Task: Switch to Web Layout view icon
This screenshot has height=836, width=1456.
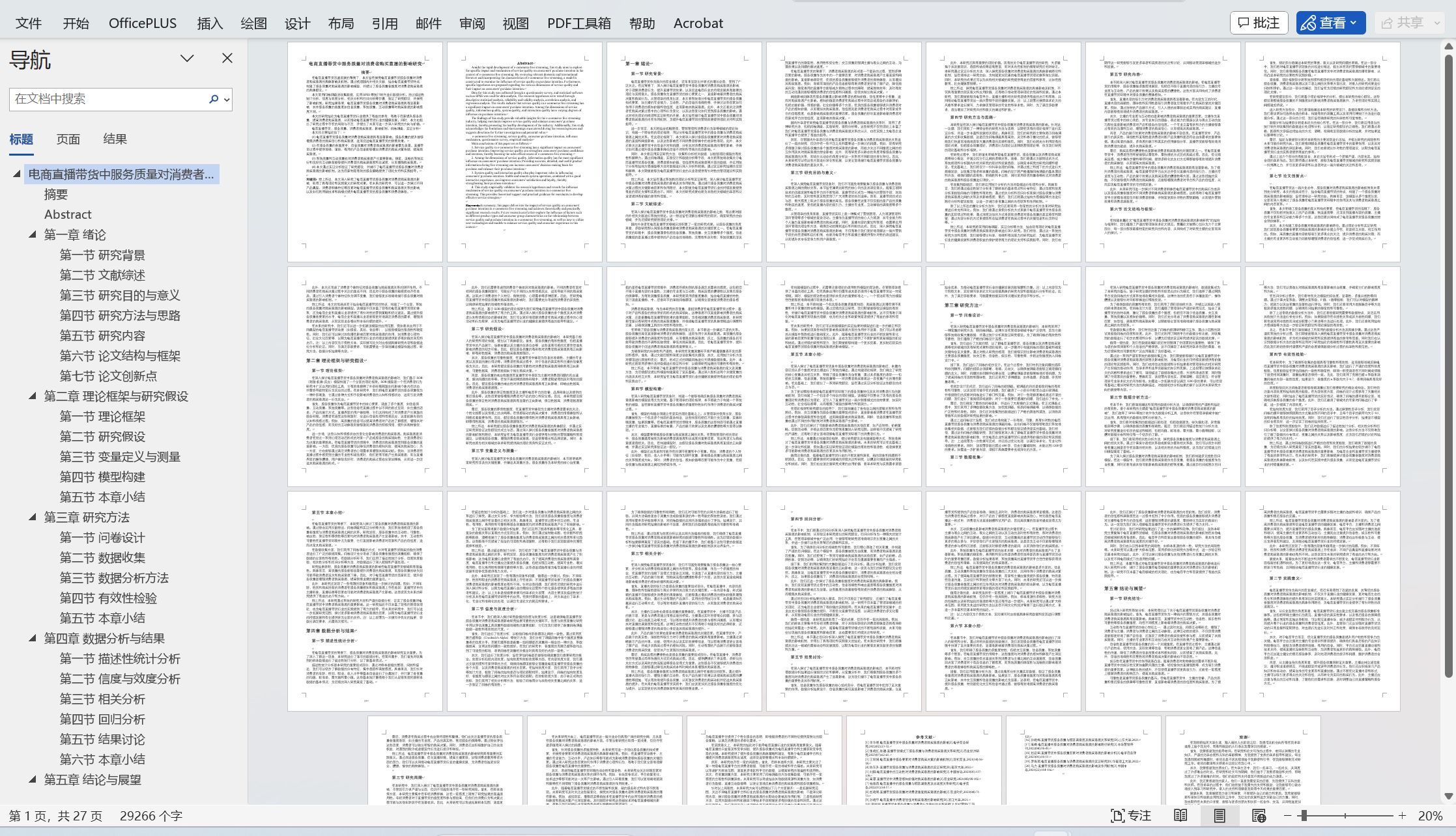Action: [x=1259, y=816]
